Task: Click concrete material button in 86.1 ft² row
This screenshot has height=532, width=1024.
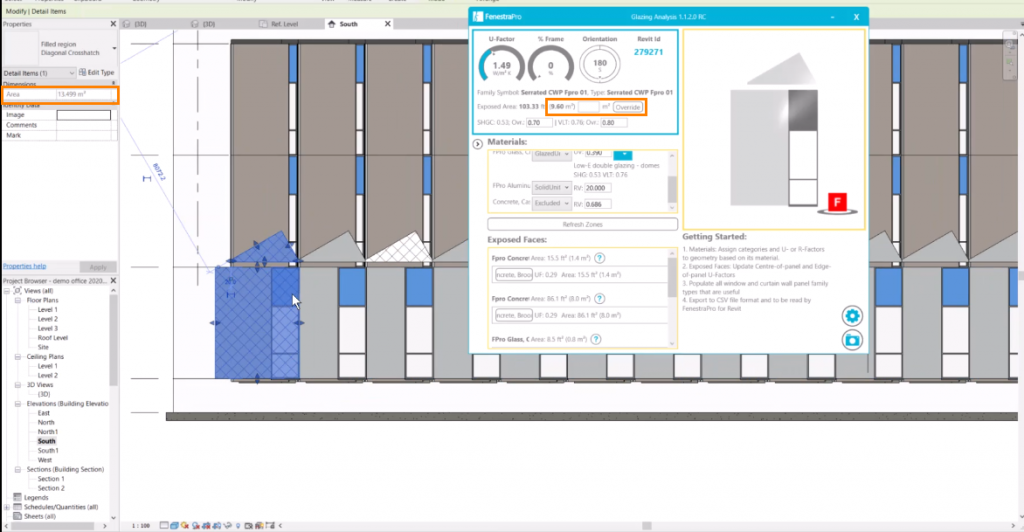Action: point(513,315)
